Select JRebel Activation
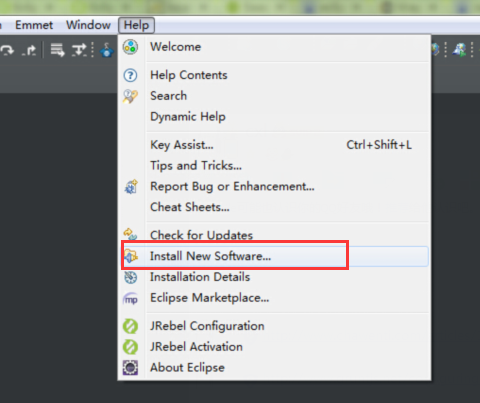The height and width of the screenshot is (403, 480). pyautogui.click(x=274, y=347)
